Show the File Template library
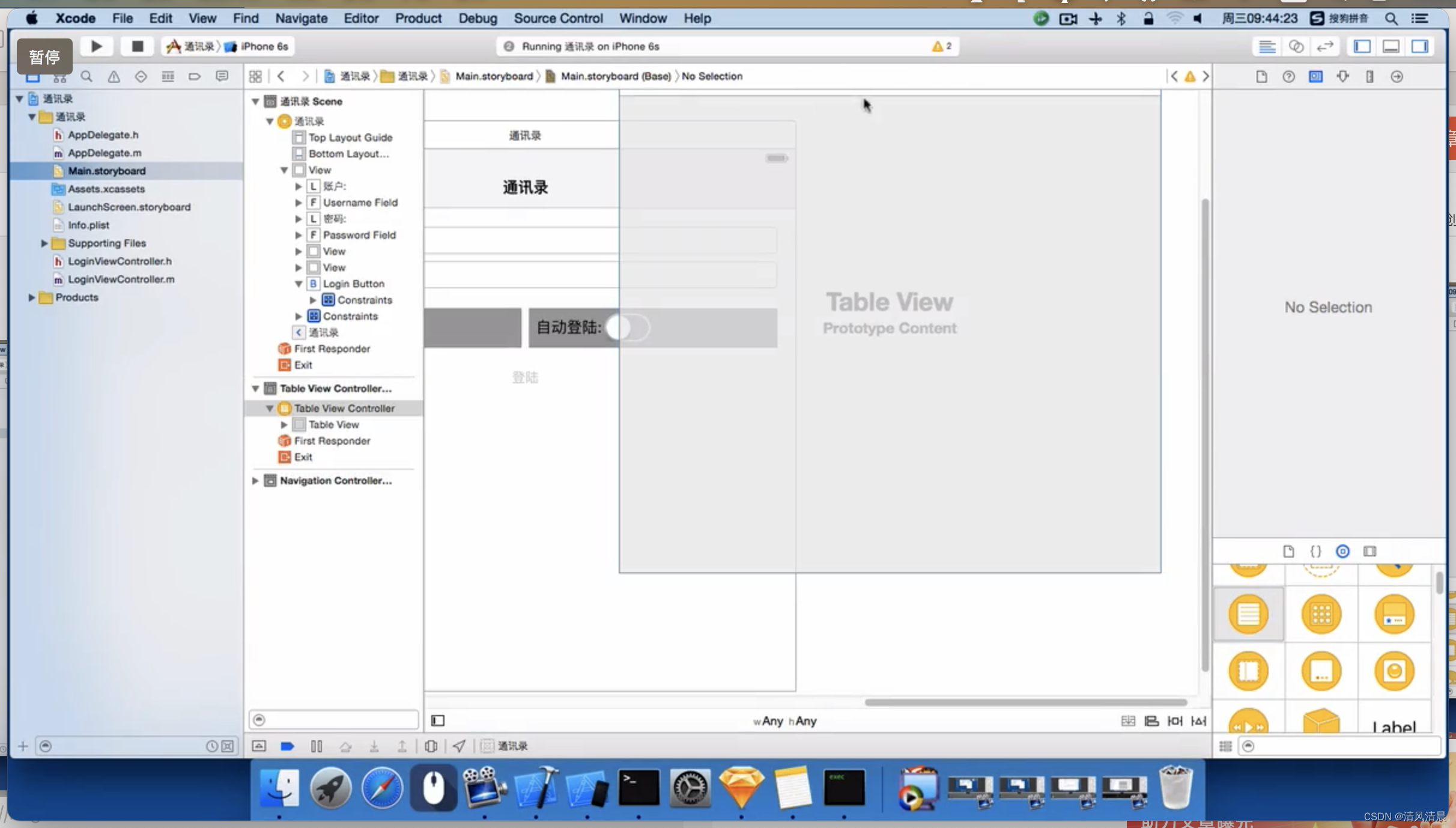The width and height of the screenshot is (1456, 828). 1288,551
